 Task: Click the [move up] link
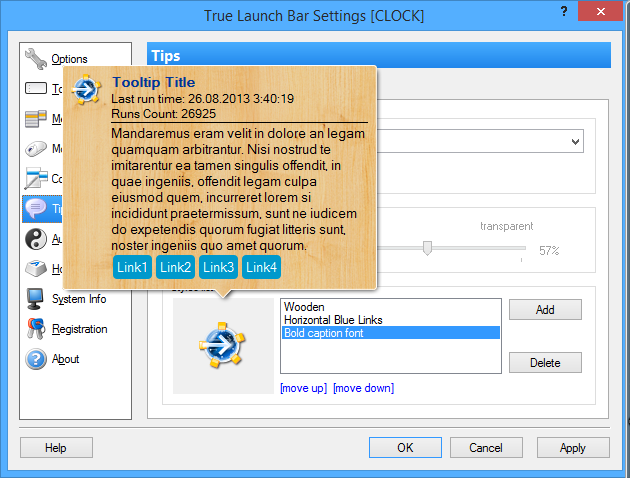pyautogui.click(x=304, y=388)
